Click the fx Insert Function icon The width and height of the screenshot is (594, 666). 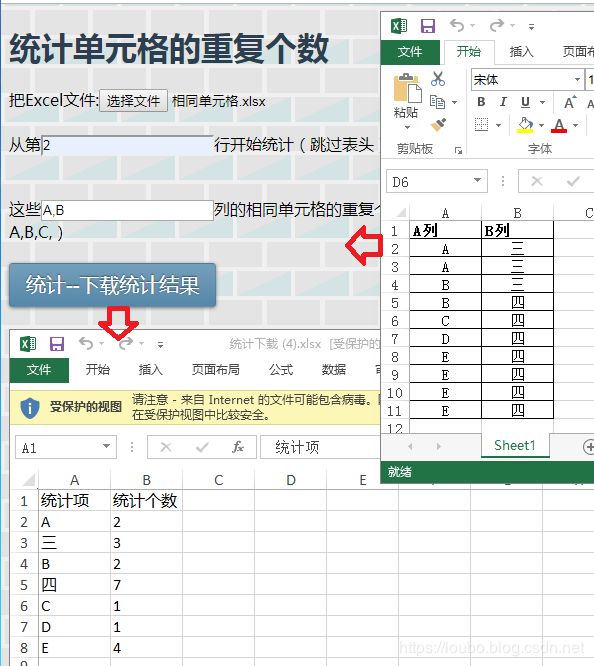tap(238, 447)
